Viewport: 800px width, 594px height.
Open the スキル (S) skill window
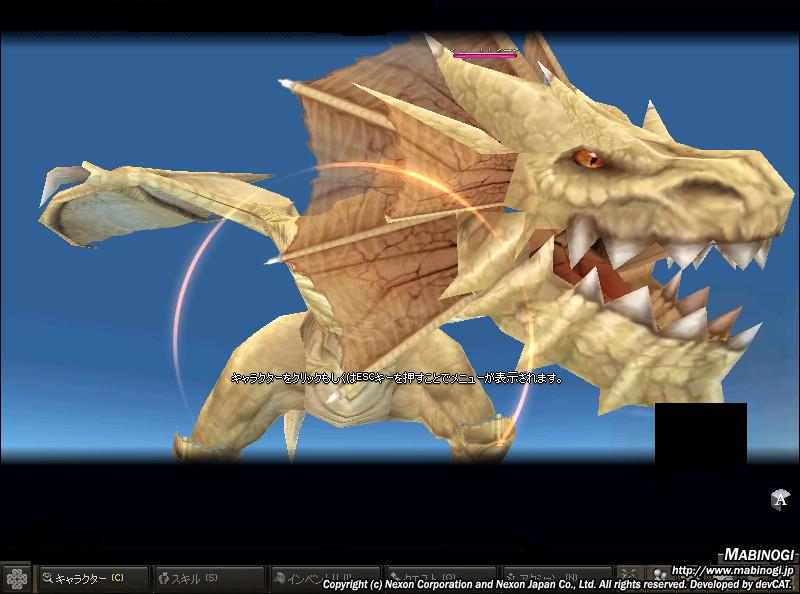tap(209, 579)
